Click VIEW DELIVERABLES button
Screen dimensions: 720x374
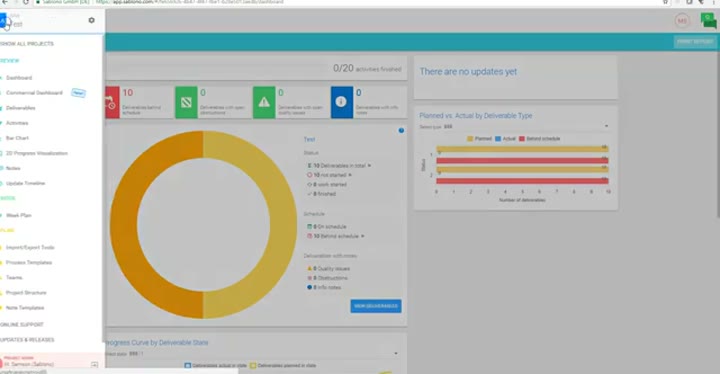pyautogui.click(x=376, y=306)
